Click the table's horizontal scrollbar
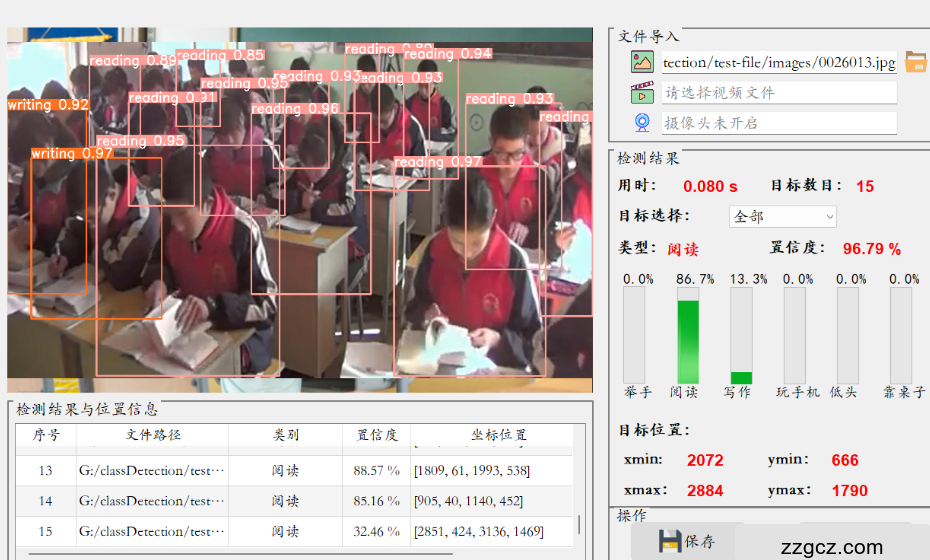 click(x=240, y=553)
